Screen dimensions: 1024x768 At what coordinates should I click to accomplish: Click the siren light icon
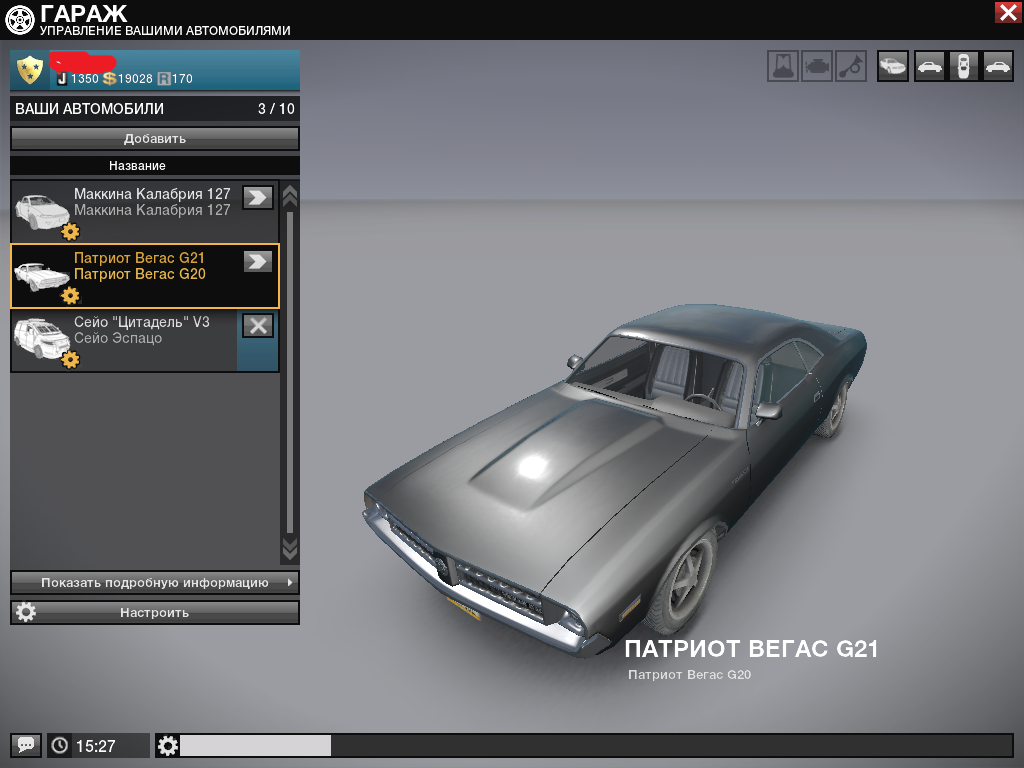(783, 66)
